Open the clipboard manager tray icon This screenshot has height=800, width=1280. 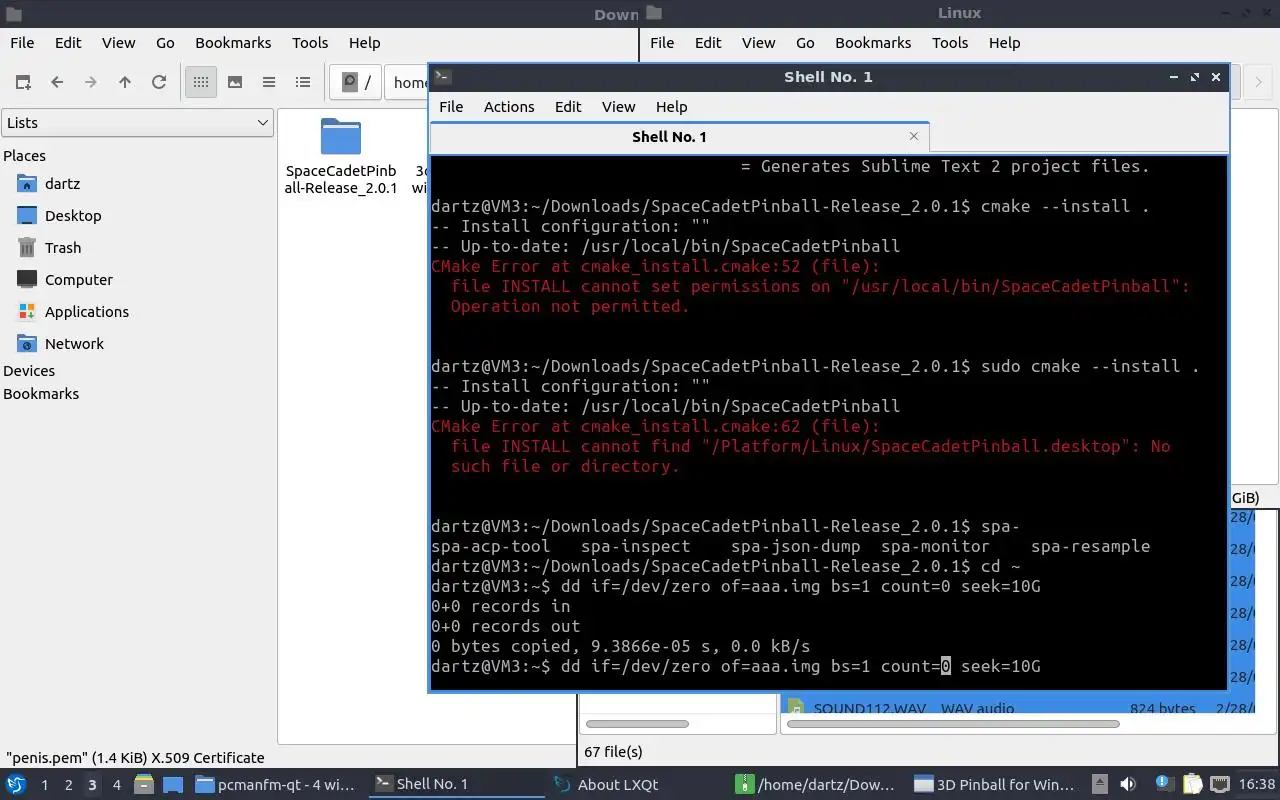point(1192,785)
